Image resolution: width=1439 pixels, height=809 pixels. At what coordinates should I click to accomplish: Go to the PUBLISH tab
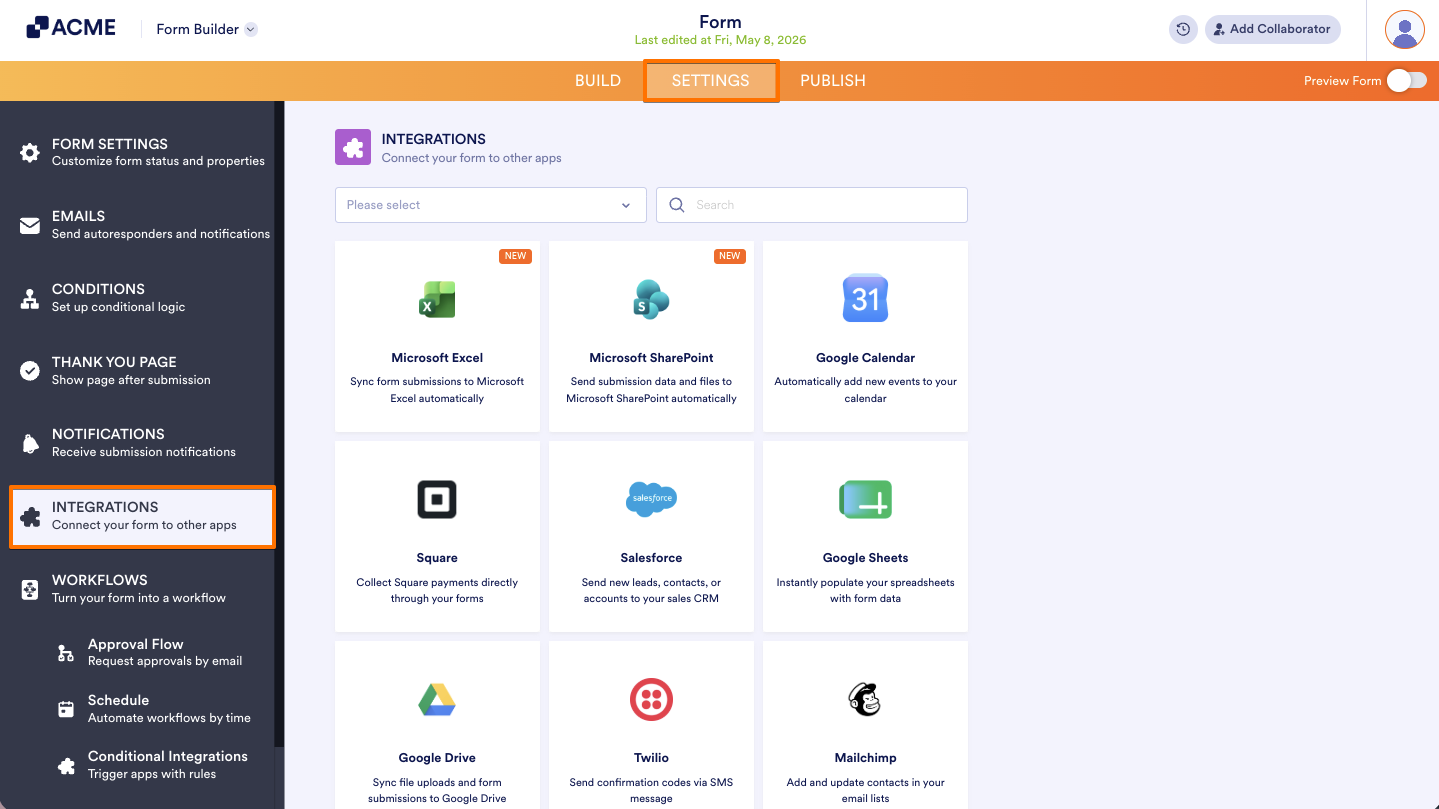point(833,81)
